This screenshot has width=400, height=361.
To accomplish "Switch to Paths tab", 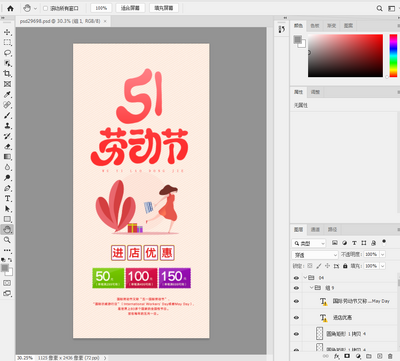I will point(332,229).
